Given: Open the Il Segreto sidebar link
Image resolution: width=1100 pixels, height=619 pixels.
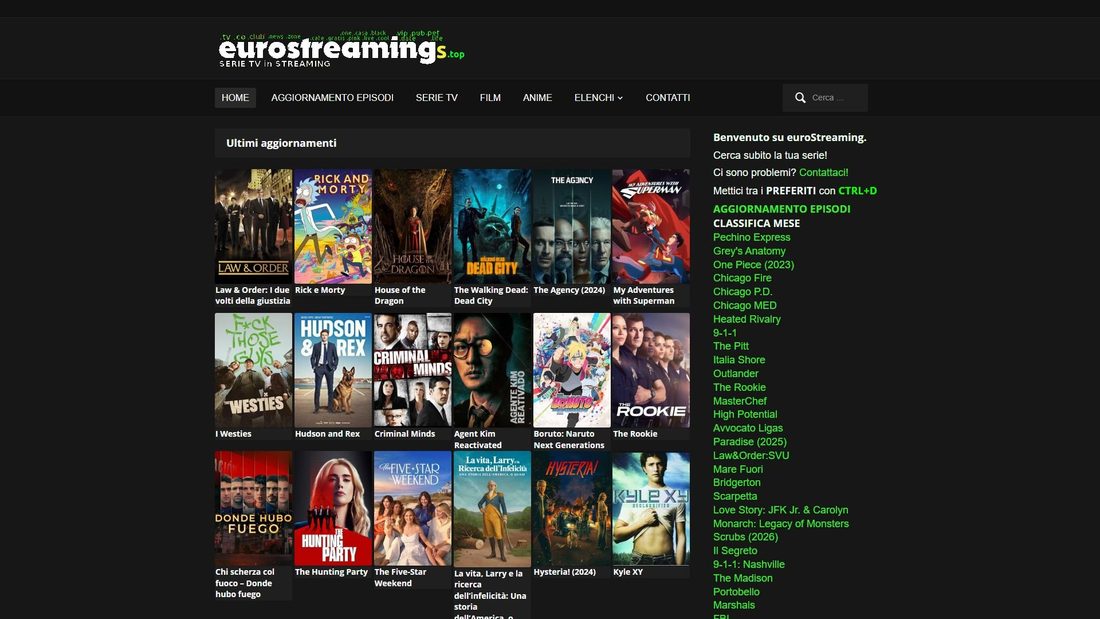Looking at the screenshot, I should [x=735, y=551].
